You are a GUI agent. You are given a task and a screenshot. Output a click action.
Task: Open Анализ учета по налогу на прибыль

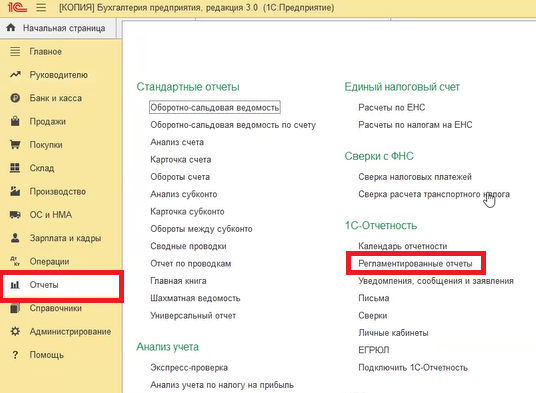(222, 385)
